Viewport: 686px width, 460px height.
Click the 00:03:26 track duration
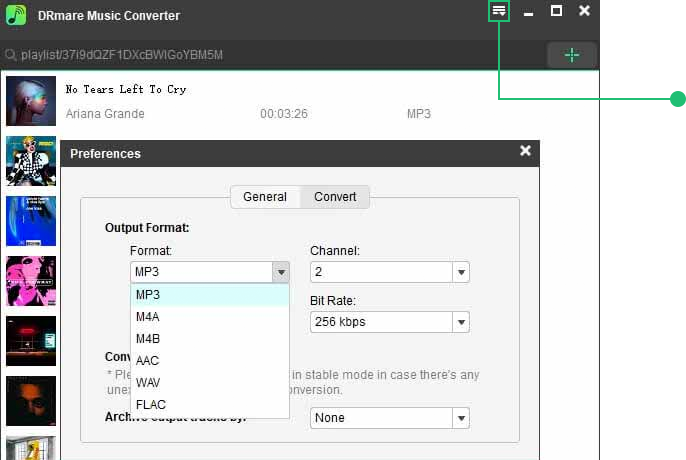point(284,114)
